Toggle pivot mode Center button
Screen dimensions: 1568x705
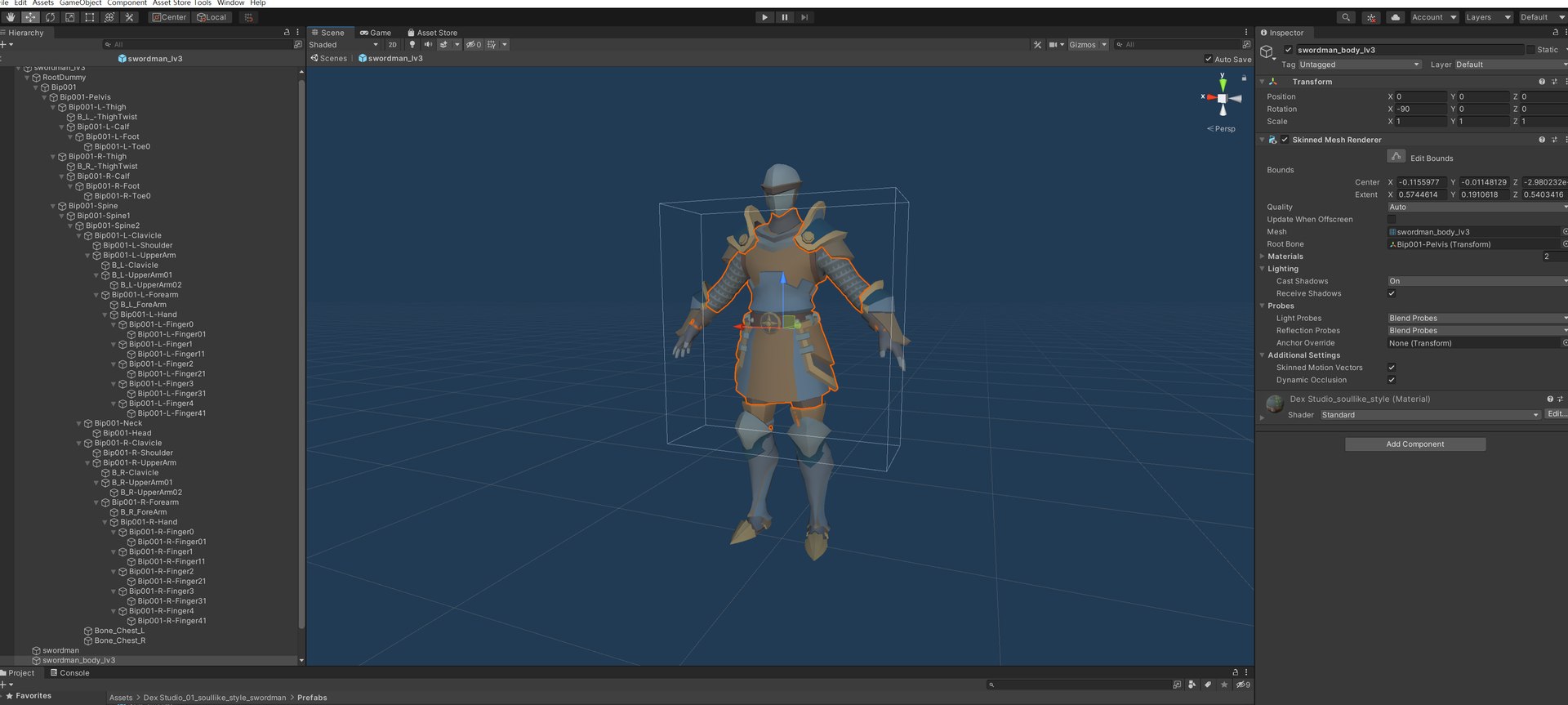click(169, 17)
